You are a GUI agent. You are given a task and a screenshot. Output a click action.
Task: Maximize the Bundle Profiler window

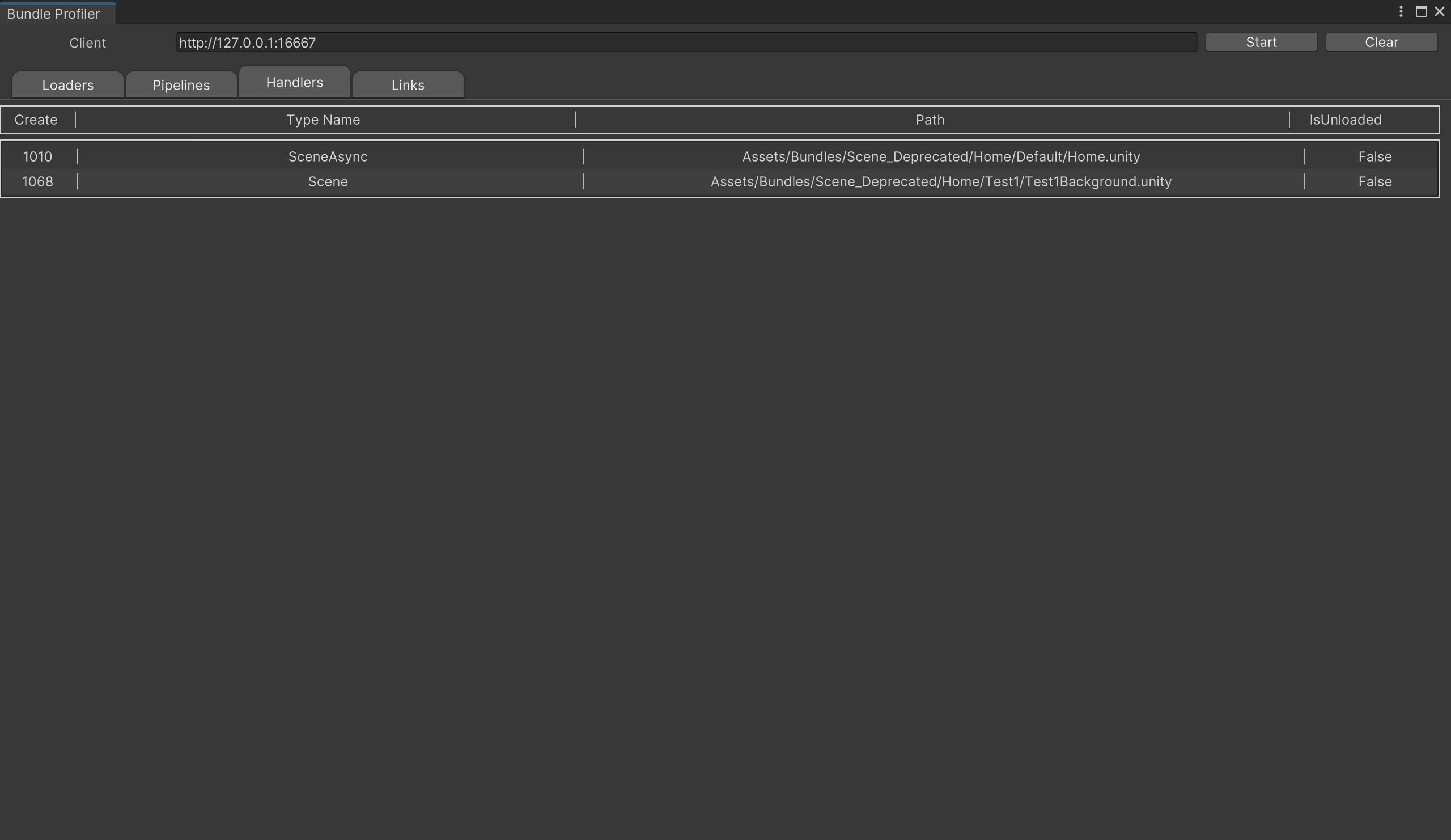(1421, 12)
